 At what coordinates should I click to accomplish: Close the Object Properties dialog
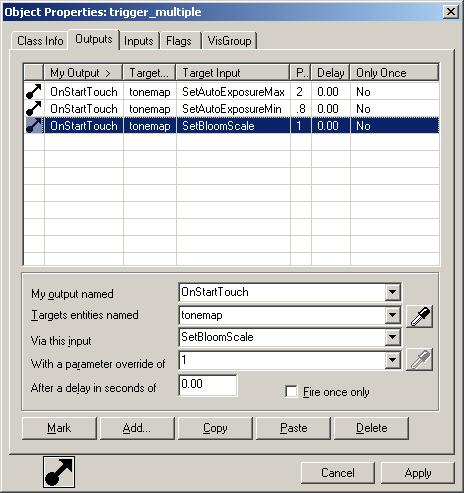click(451, 12)
